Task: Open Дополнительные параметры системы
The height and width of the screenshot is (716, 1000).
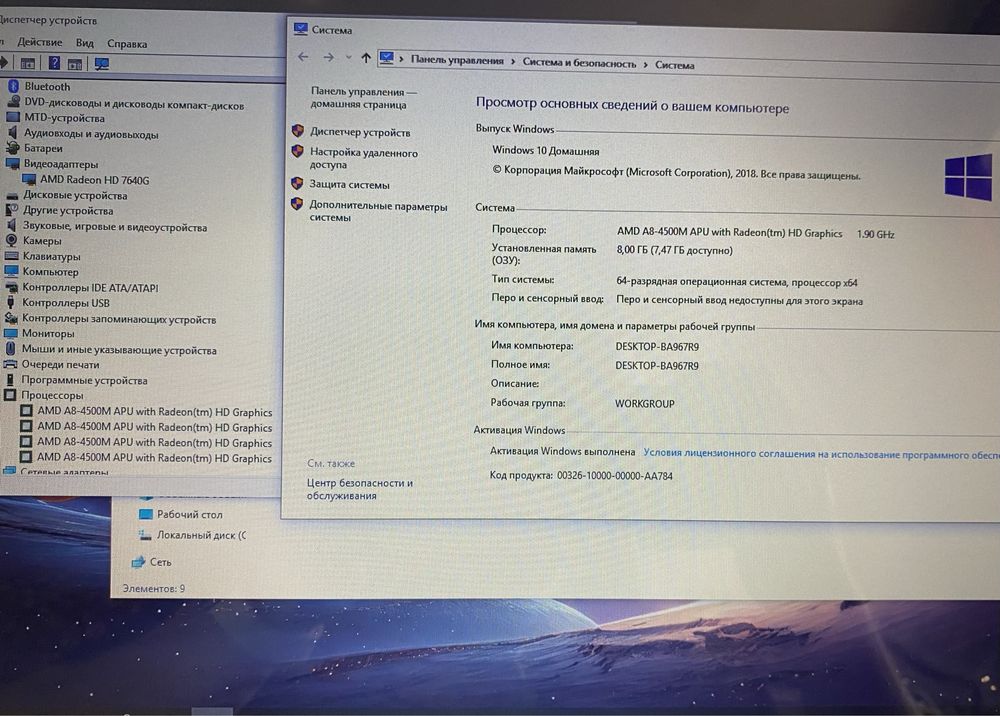Action: tap(378, 211)
